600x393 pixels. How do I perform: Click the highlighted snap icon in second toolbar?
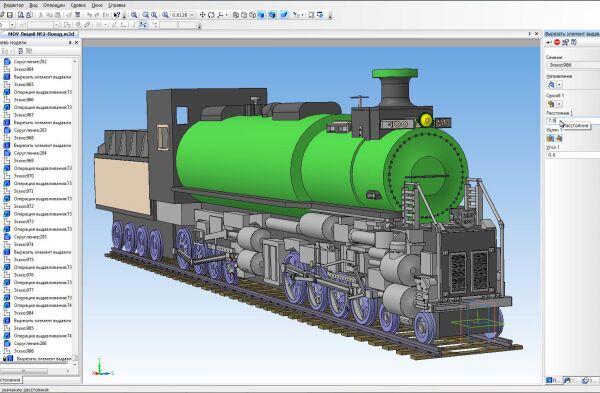143,25
